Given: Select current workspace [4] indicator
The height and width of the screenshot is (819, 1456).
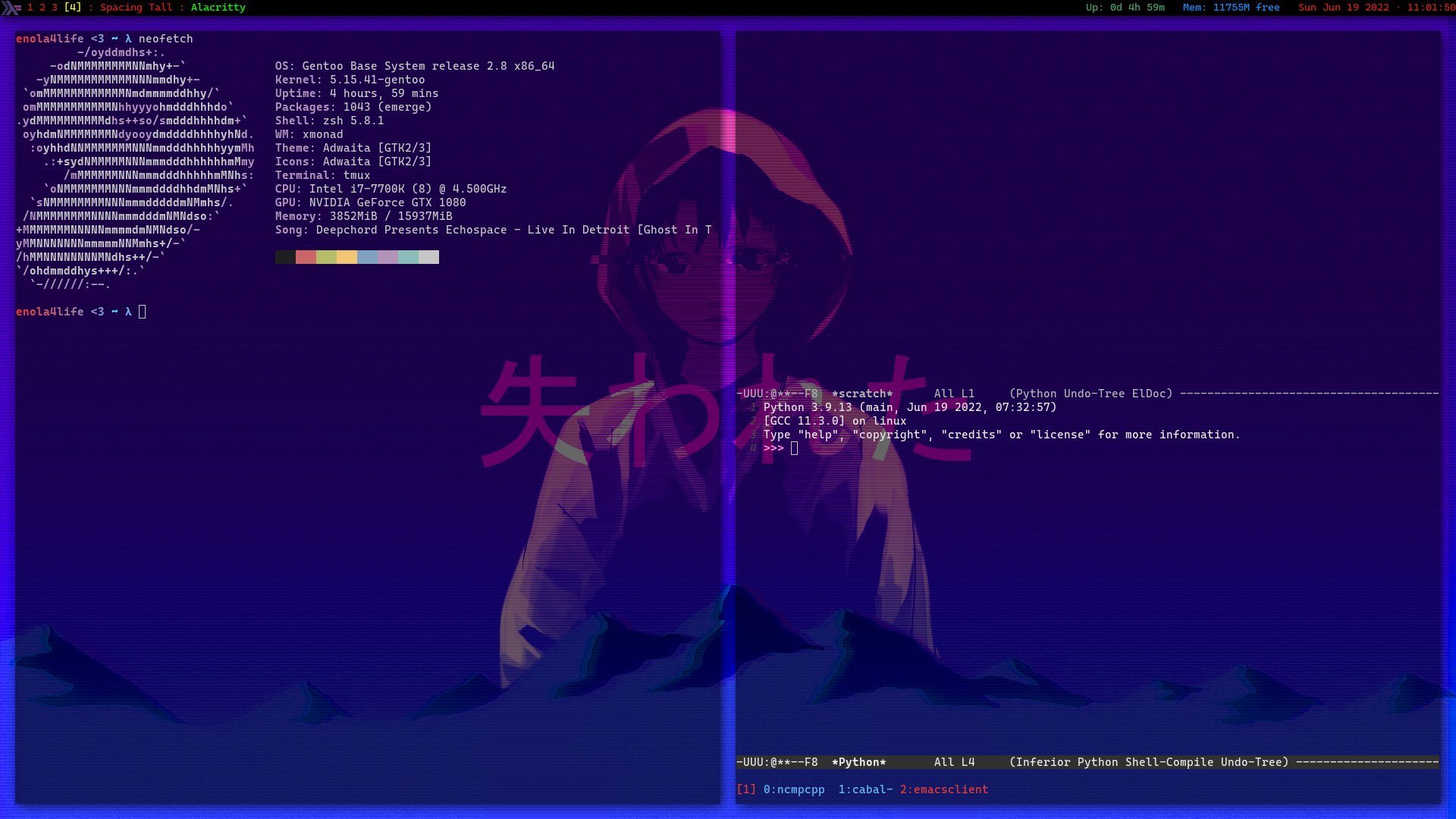Looking at the screenshot, I should point(73,8).
